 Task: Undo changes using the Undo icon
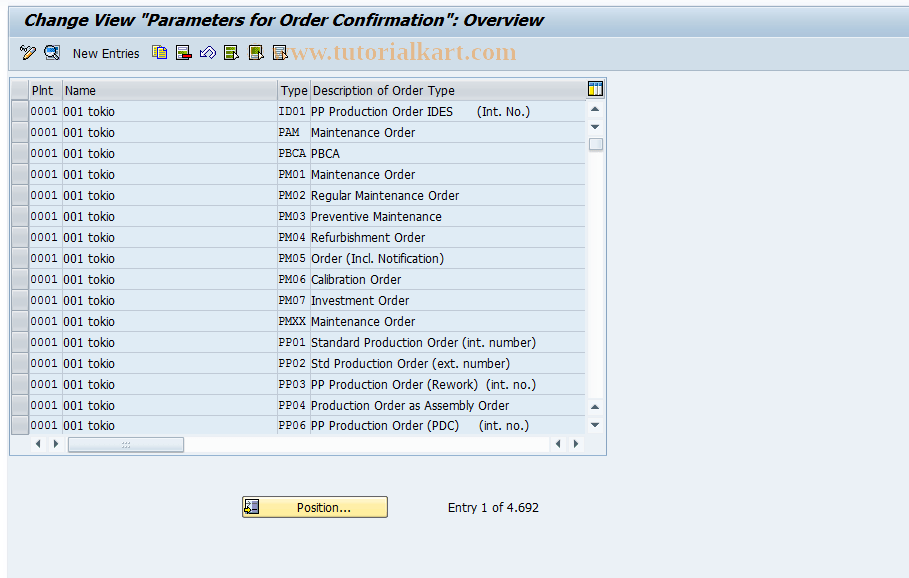click(207, 53)
